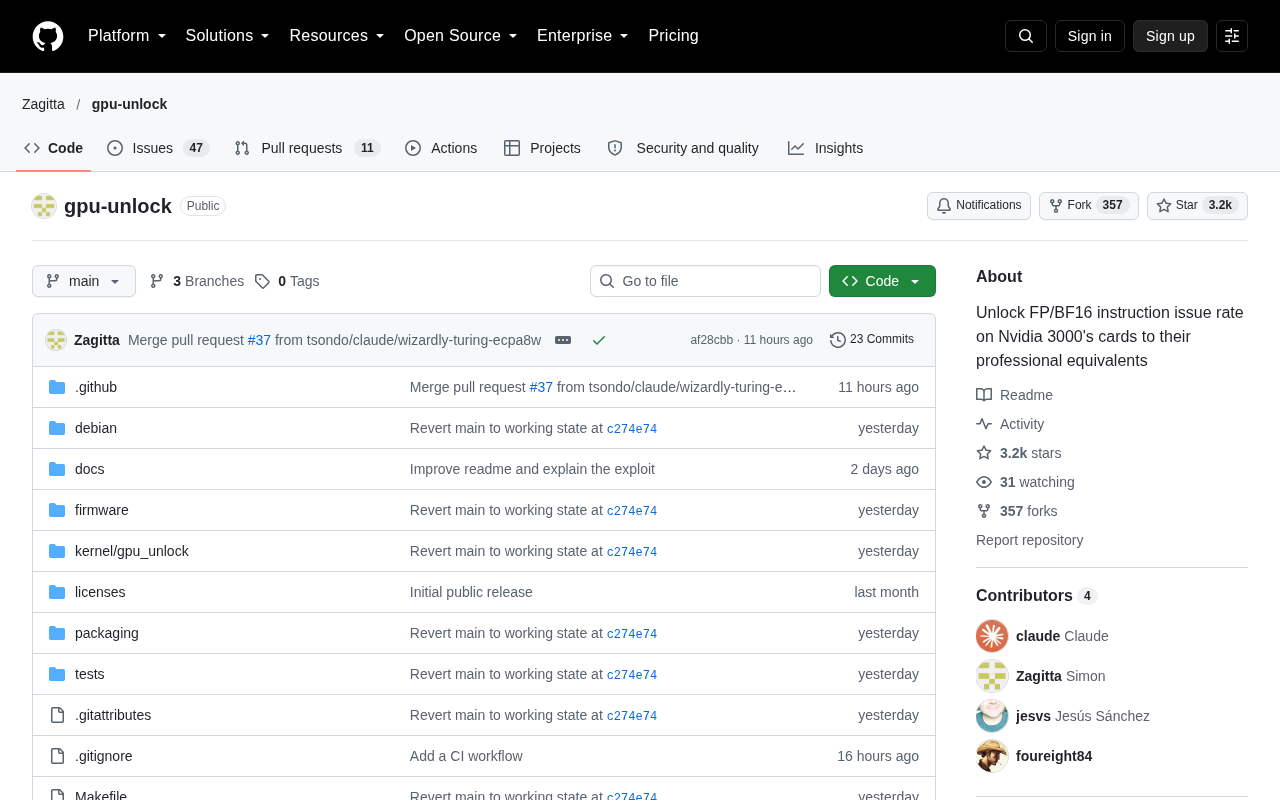Open the Activity link in About

[x=1010, y=424]
